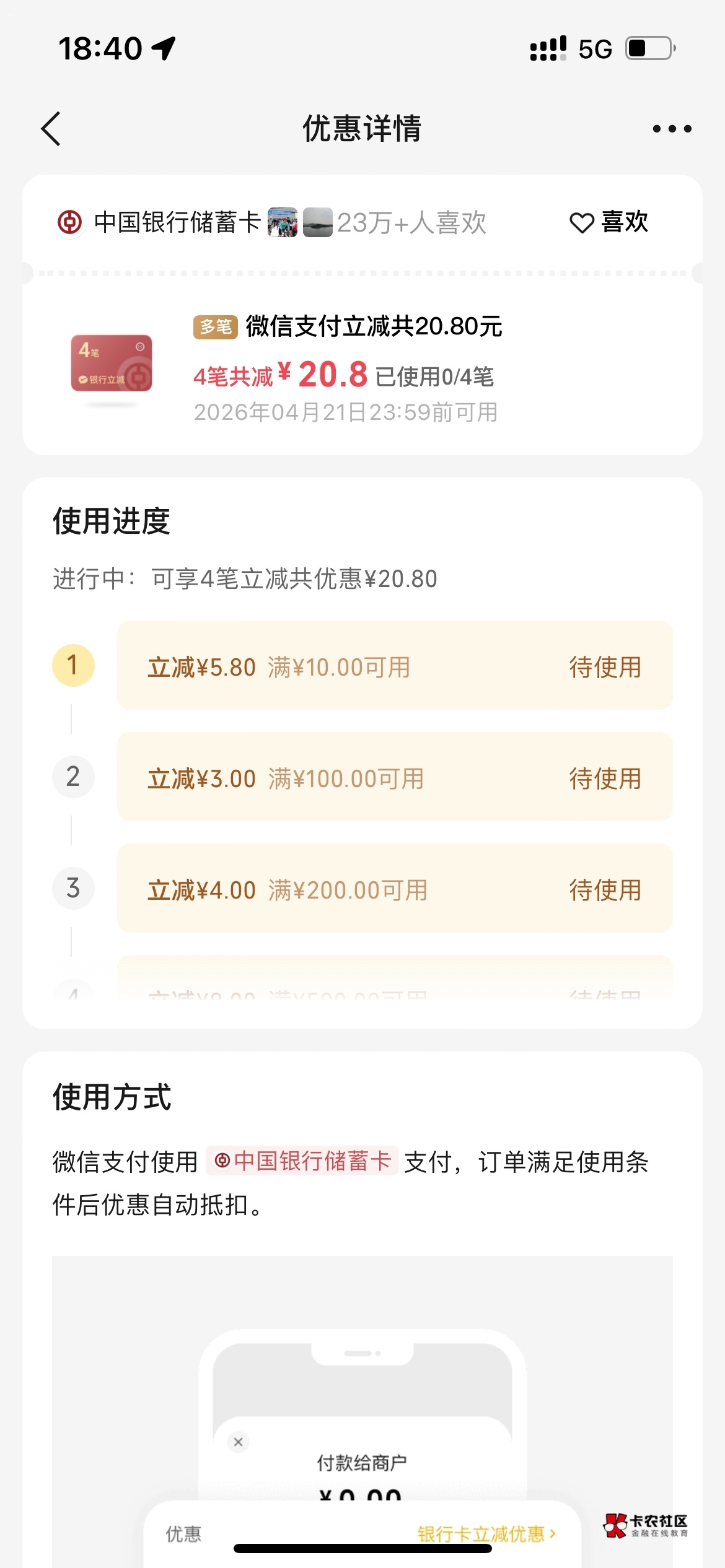Tap the heart 喜欢 like toggle

click(x=609, y=222)
